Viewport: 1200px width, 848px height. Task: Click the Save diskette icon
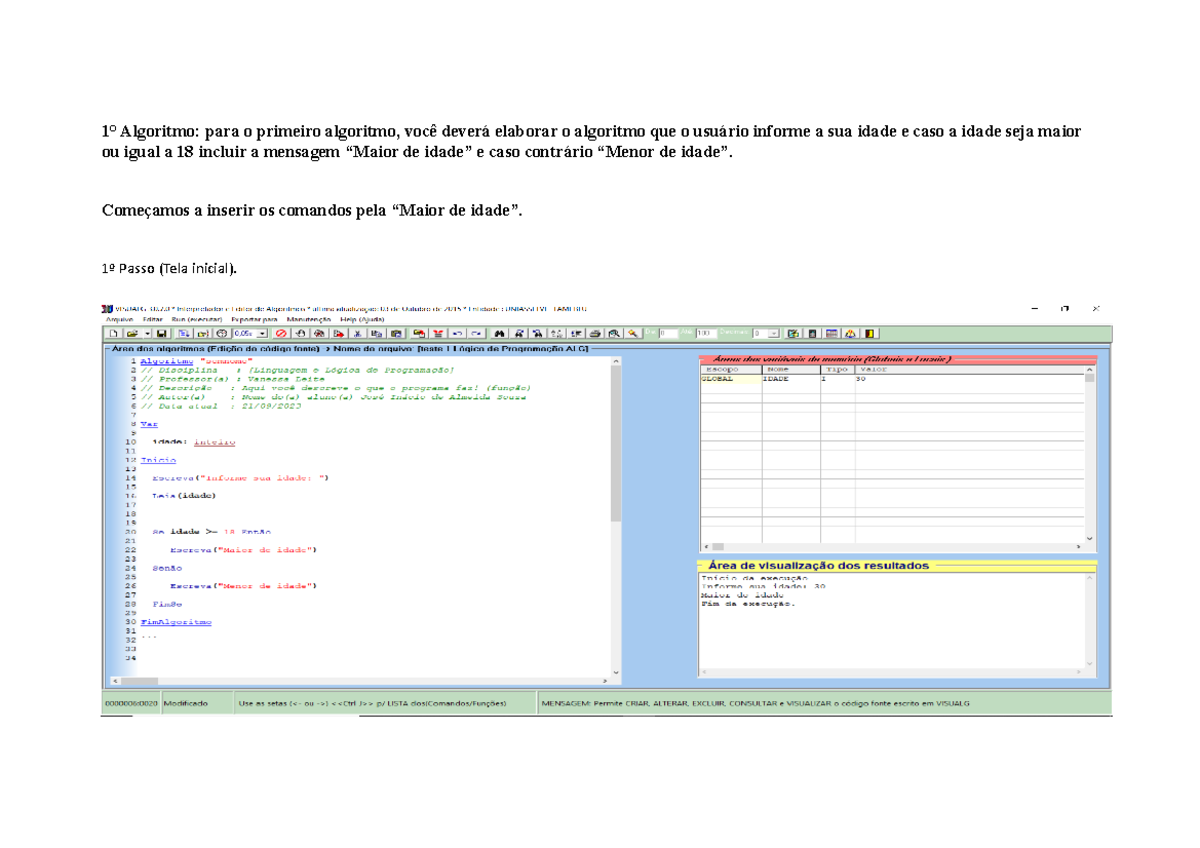tap(162, 333)
